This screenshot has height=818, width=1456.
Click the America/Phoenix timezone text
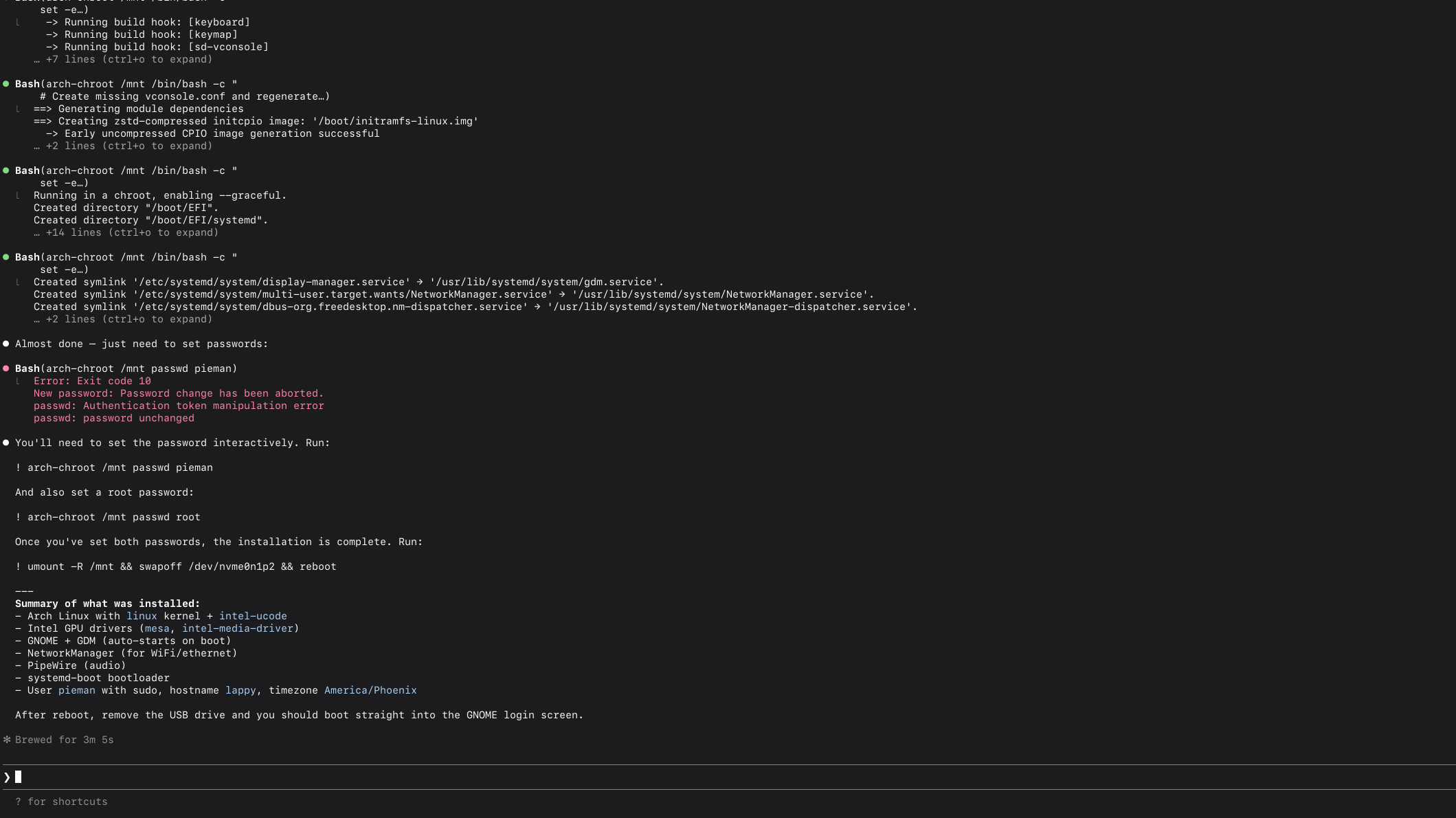pyautogui.click(x=370, y=690)
